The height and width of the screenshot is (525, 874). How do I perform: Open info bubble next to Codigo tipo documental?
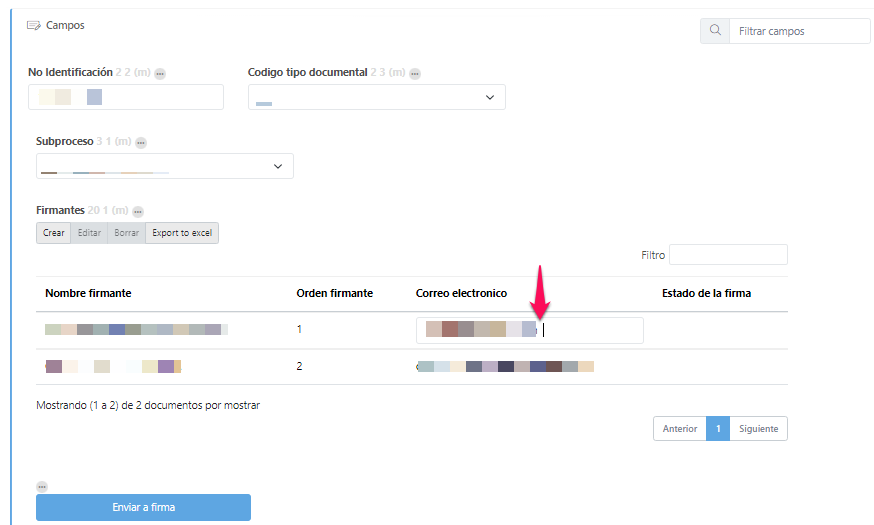tap(415, 74)
